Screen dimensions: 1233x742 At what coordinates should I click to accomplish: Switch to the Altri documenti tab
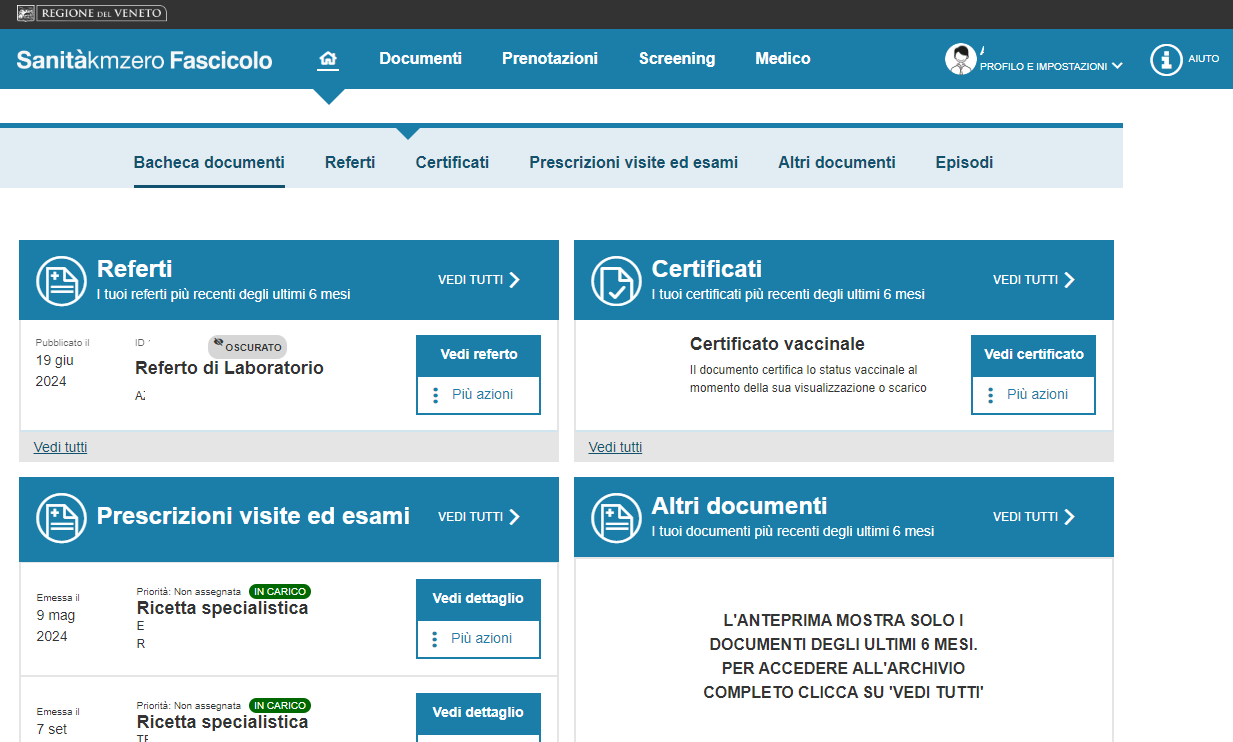(837, 162)
